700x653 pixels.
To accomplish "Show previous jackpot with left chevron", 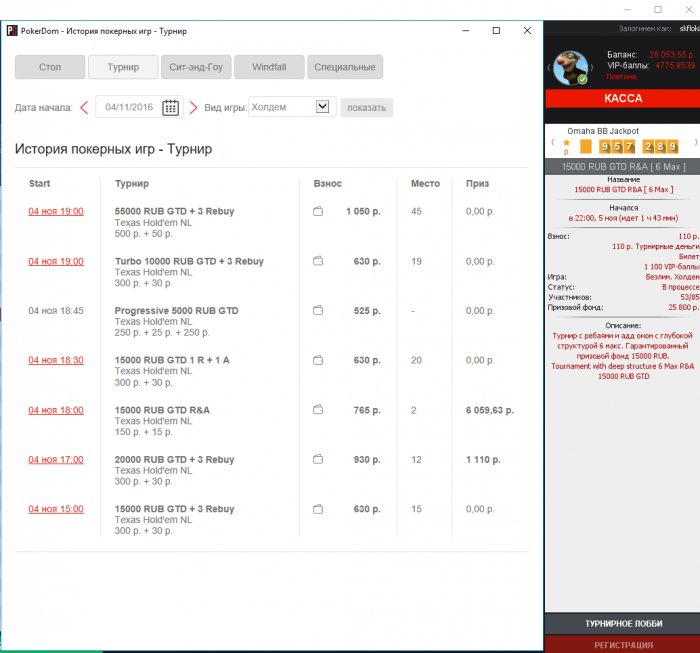I will pos(553,142).
